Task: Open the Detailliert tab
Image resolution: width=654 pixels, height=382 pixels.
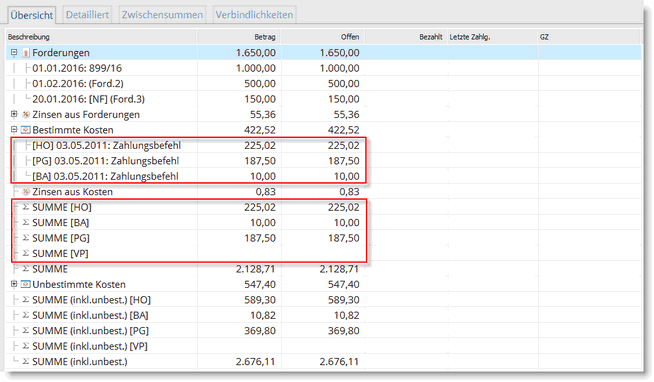Action: point(87,15)
